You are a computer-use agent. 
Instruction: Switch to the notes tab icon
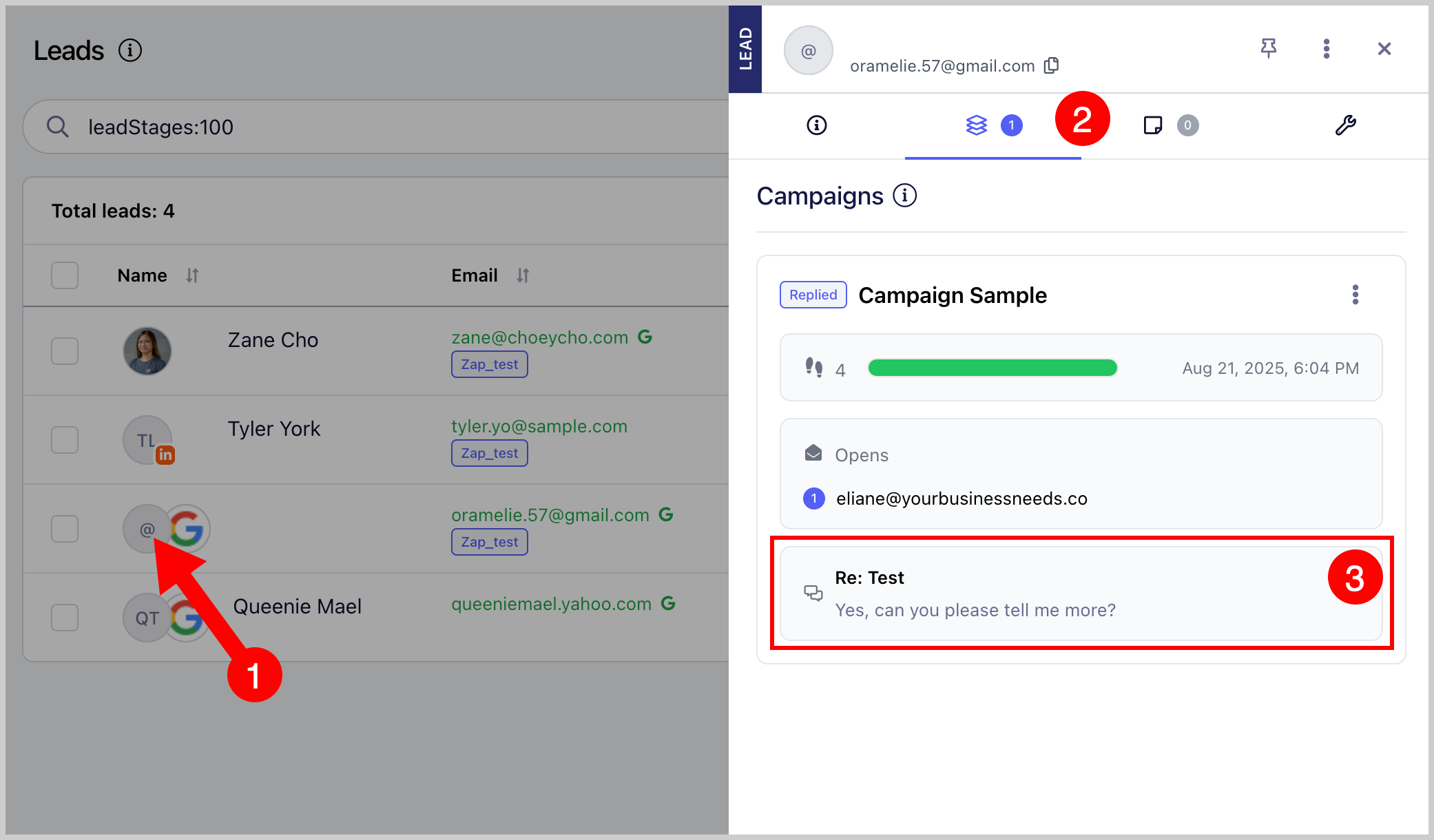(1153, 125)
